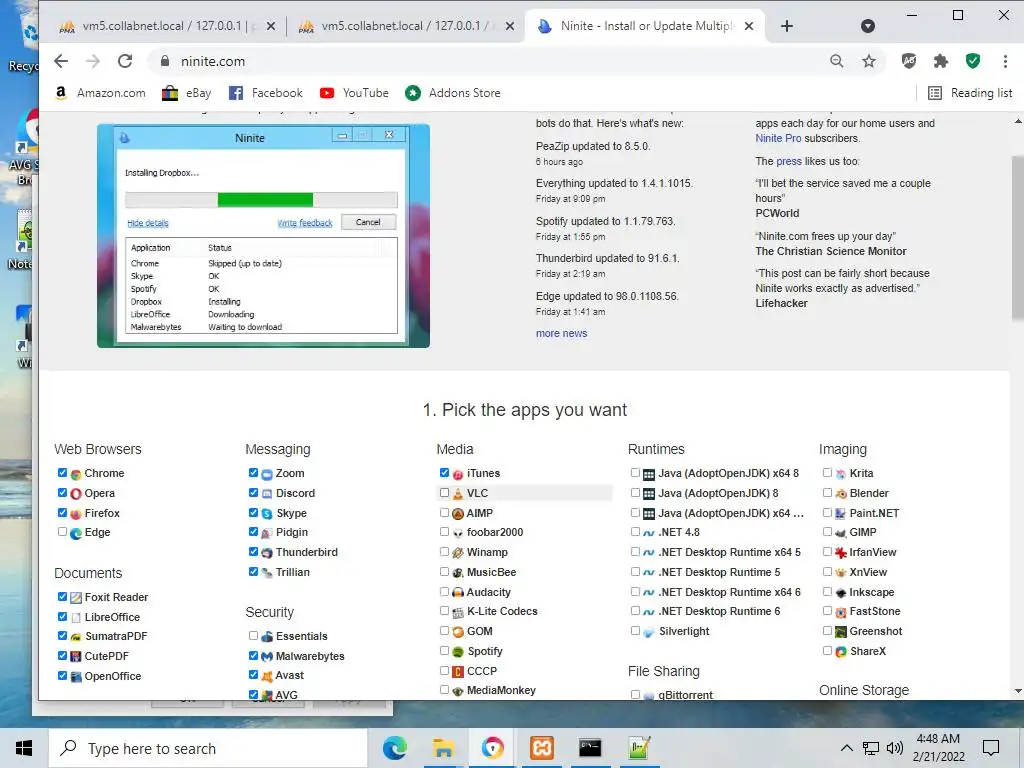Check the .NET 4.8 checkbox
1024x768 pixels.
tap(635, 532)
